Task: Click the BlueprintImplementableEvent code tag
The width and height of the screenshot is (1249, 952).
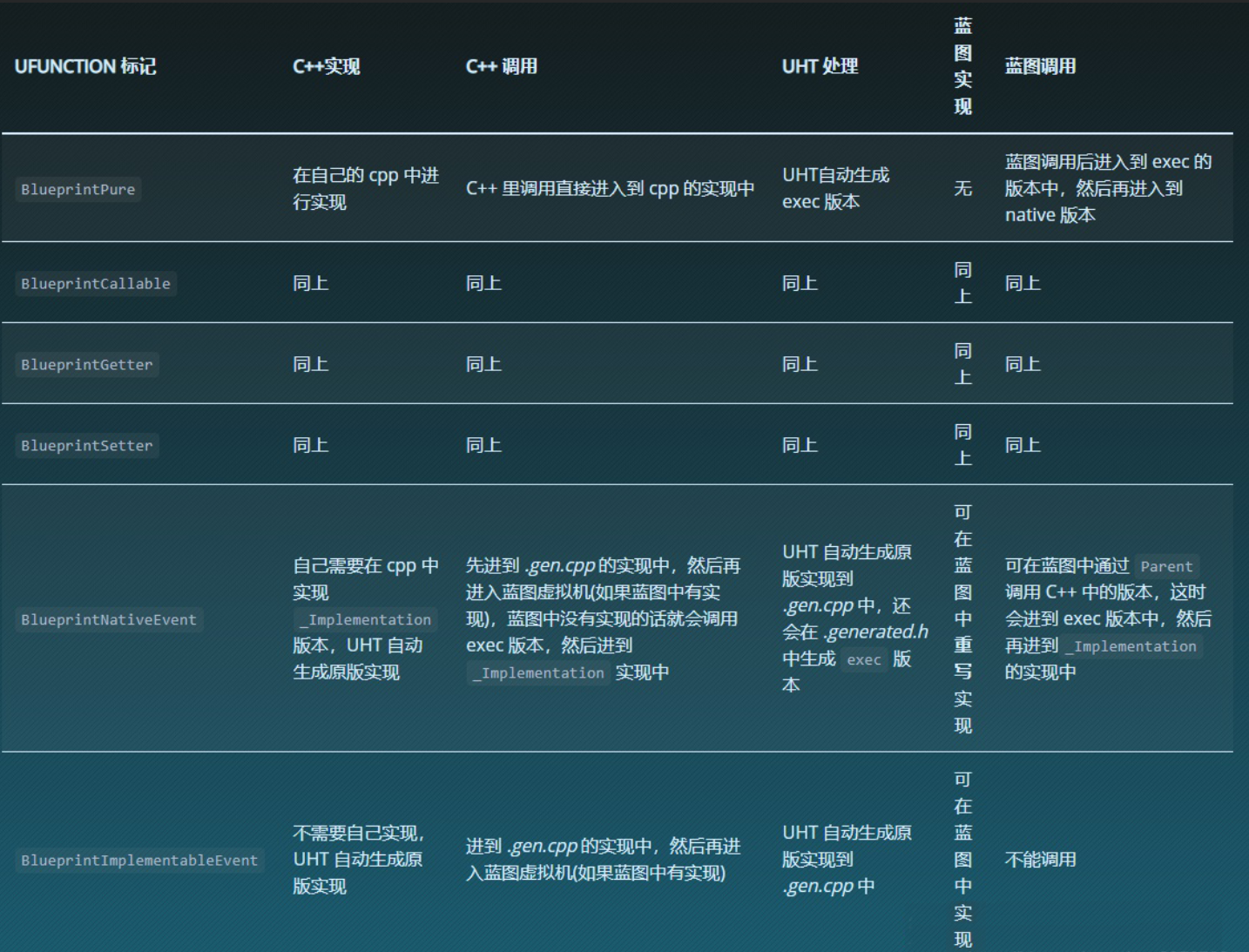Action: tap(139, 861)
